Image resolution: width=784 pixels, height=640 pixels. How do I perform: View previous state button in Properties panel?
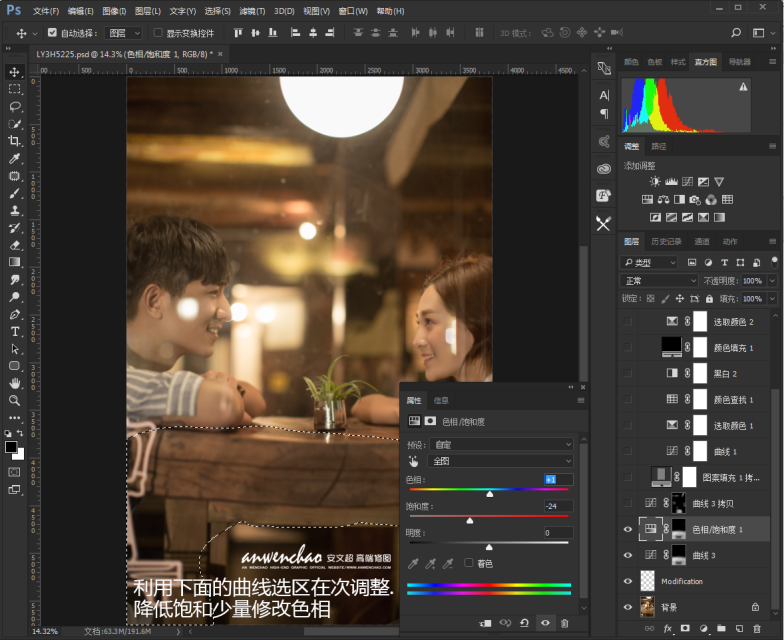pos(505,623)
